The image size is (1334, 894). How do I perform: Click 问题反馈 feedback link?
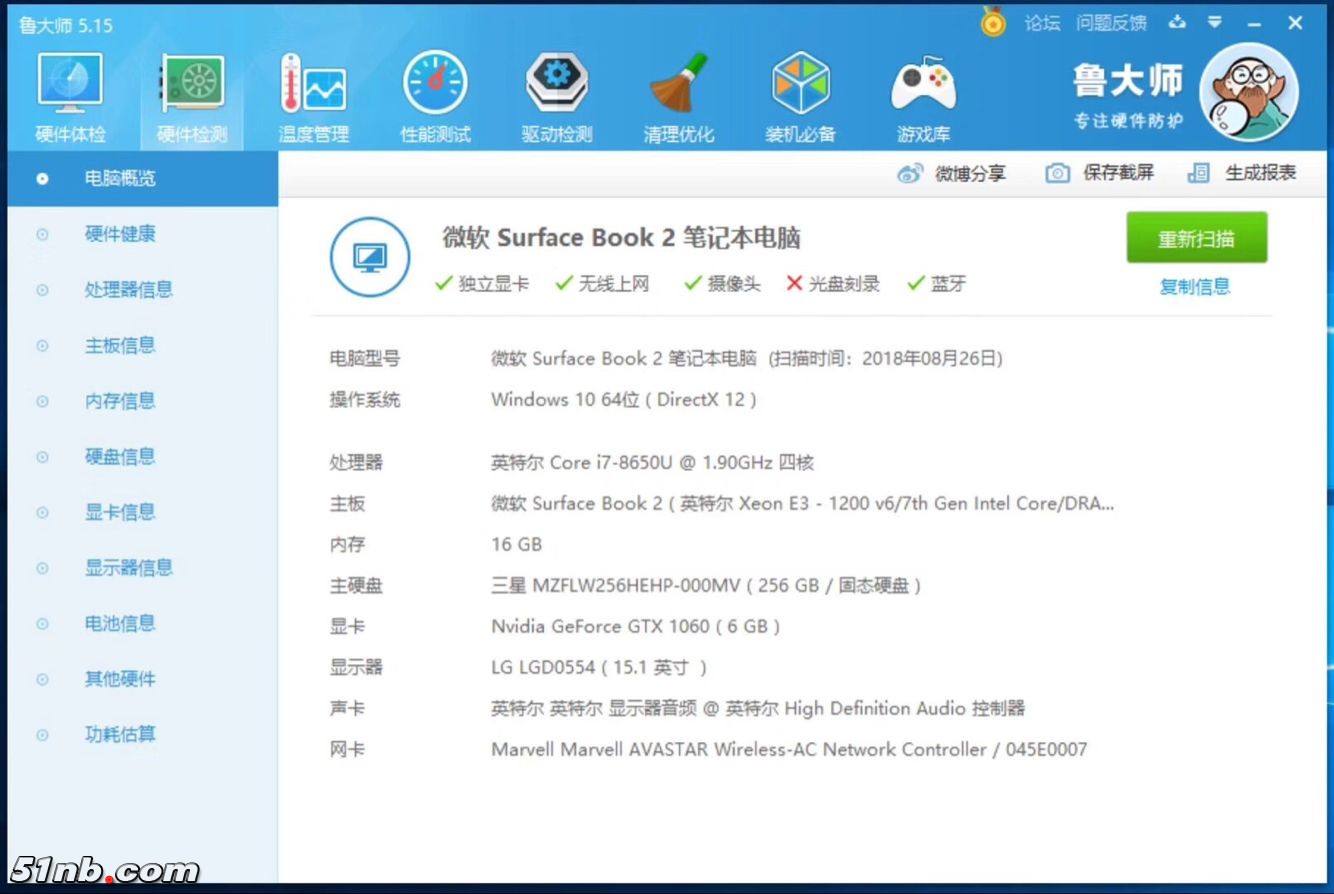click(x=1111, y=23)
